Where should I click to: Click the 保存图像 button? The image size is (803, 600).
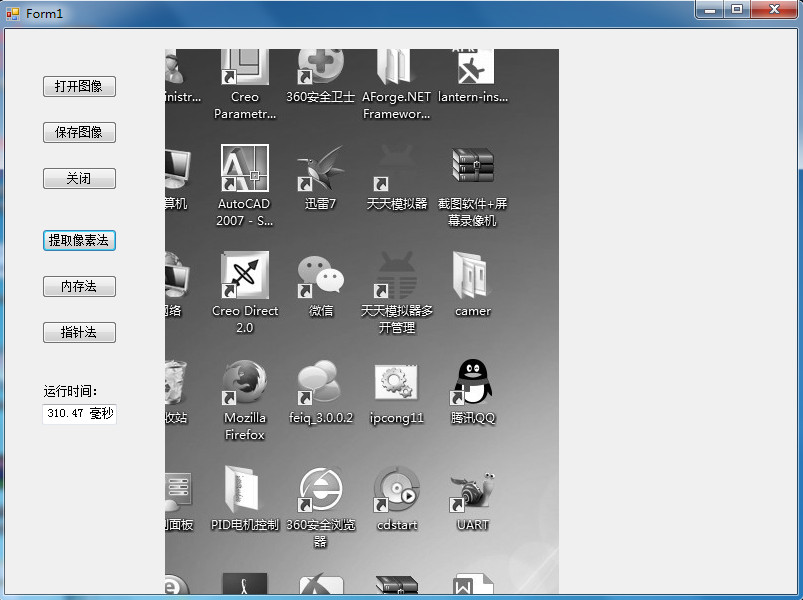79,132
